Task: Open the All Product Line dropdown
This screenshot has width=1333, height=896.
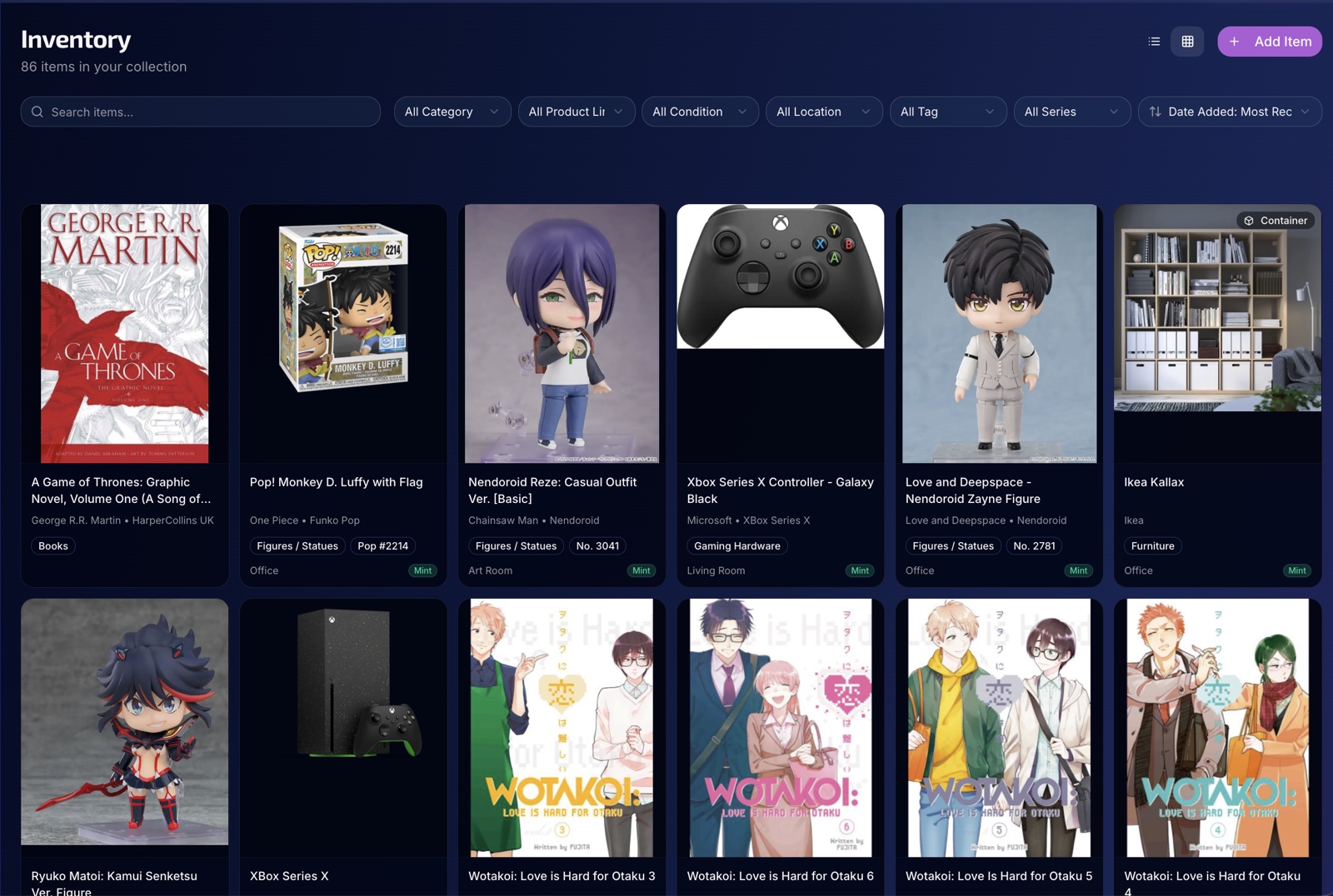Action: click(x=577, y=112)
